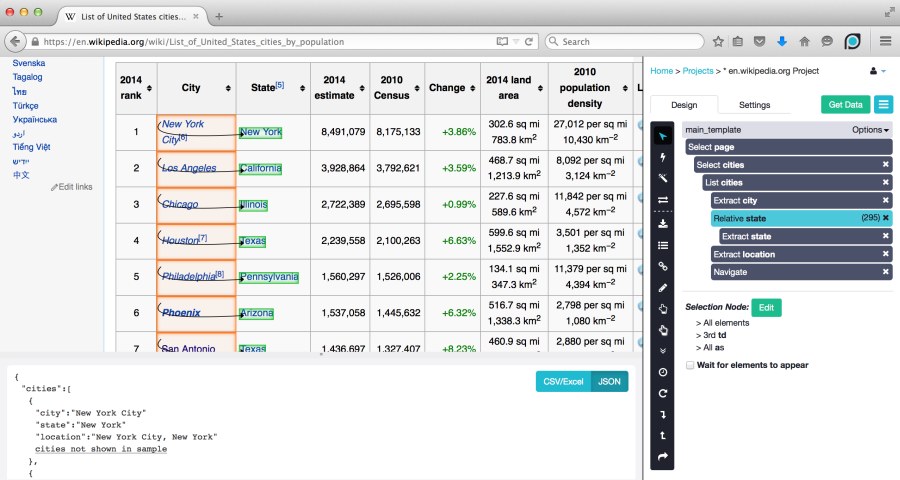Viewport: 900px width, 480px height.
Task: Select the Select page command
Action: click(x=789, y=147)
